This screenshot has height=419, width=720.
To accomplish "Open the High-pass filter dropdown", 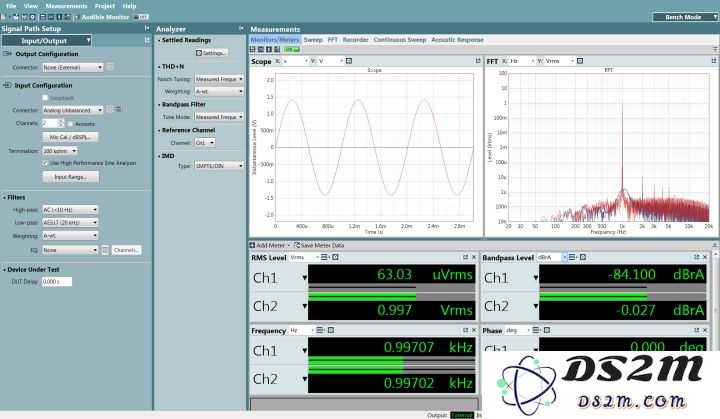I will [x=70, y=210].
